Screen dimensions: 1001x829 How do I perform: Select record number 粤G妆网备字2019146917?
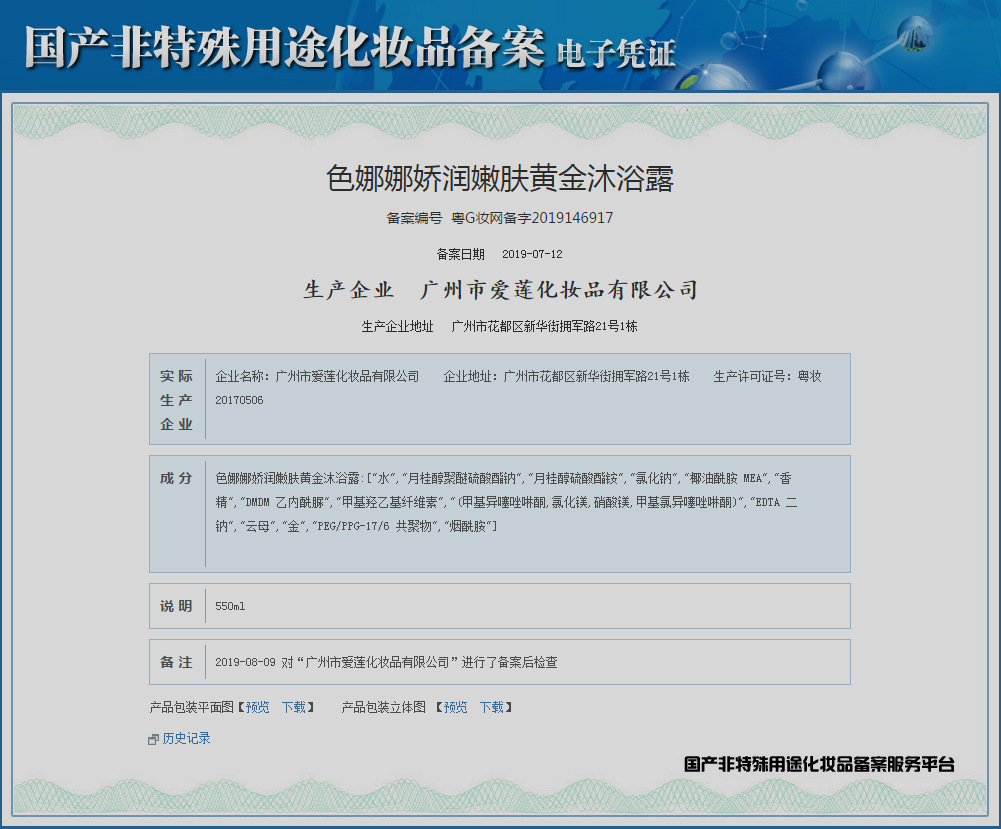click(532, 218)
